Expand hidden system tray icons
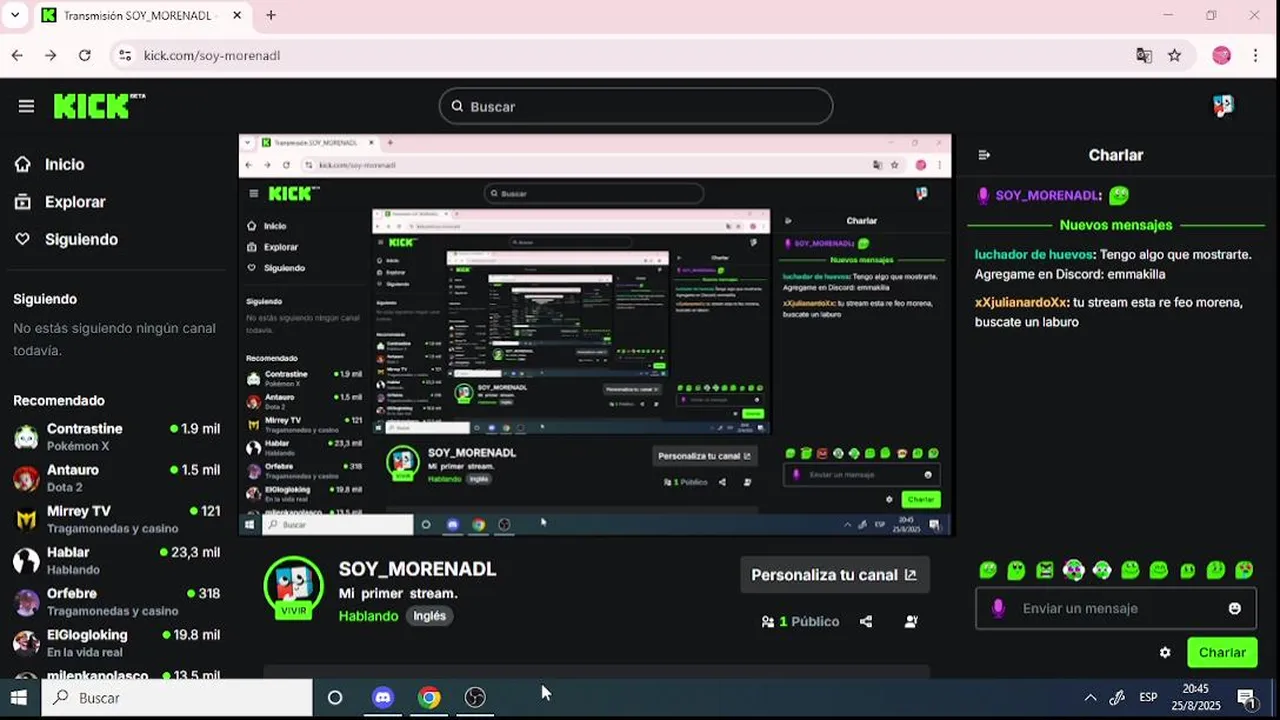 tap(1090, 697)
